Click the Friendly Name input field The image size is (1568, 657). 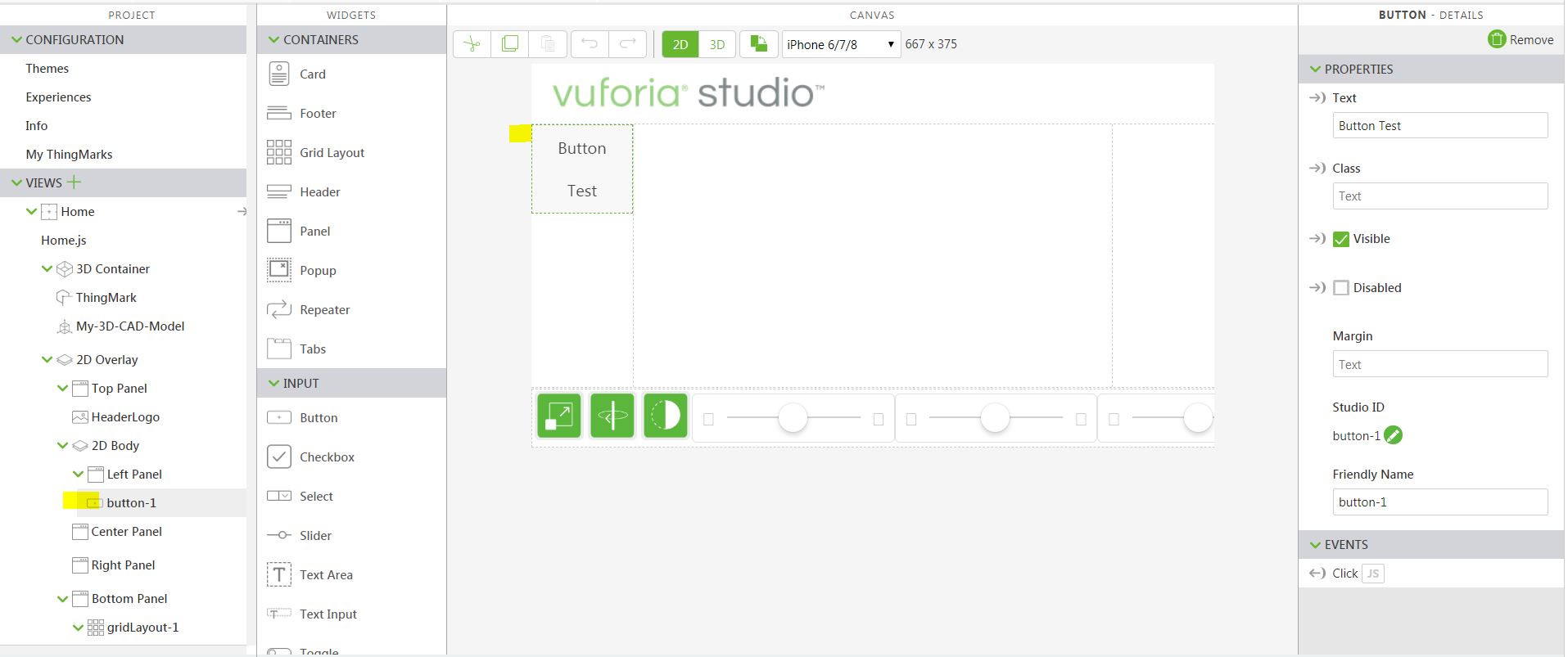point(1440,502)
